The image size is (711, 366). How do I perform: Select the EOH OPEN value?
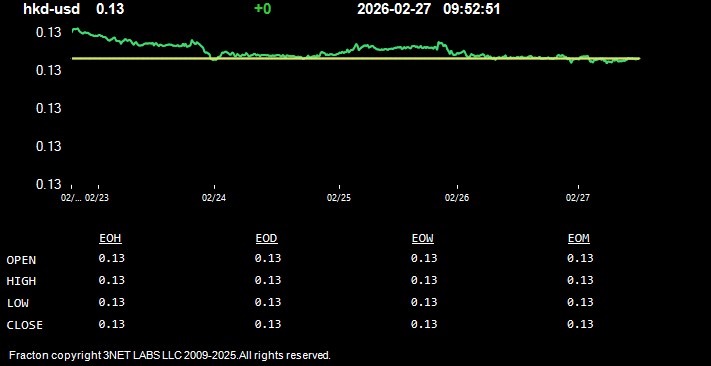[x=112, y=258]
